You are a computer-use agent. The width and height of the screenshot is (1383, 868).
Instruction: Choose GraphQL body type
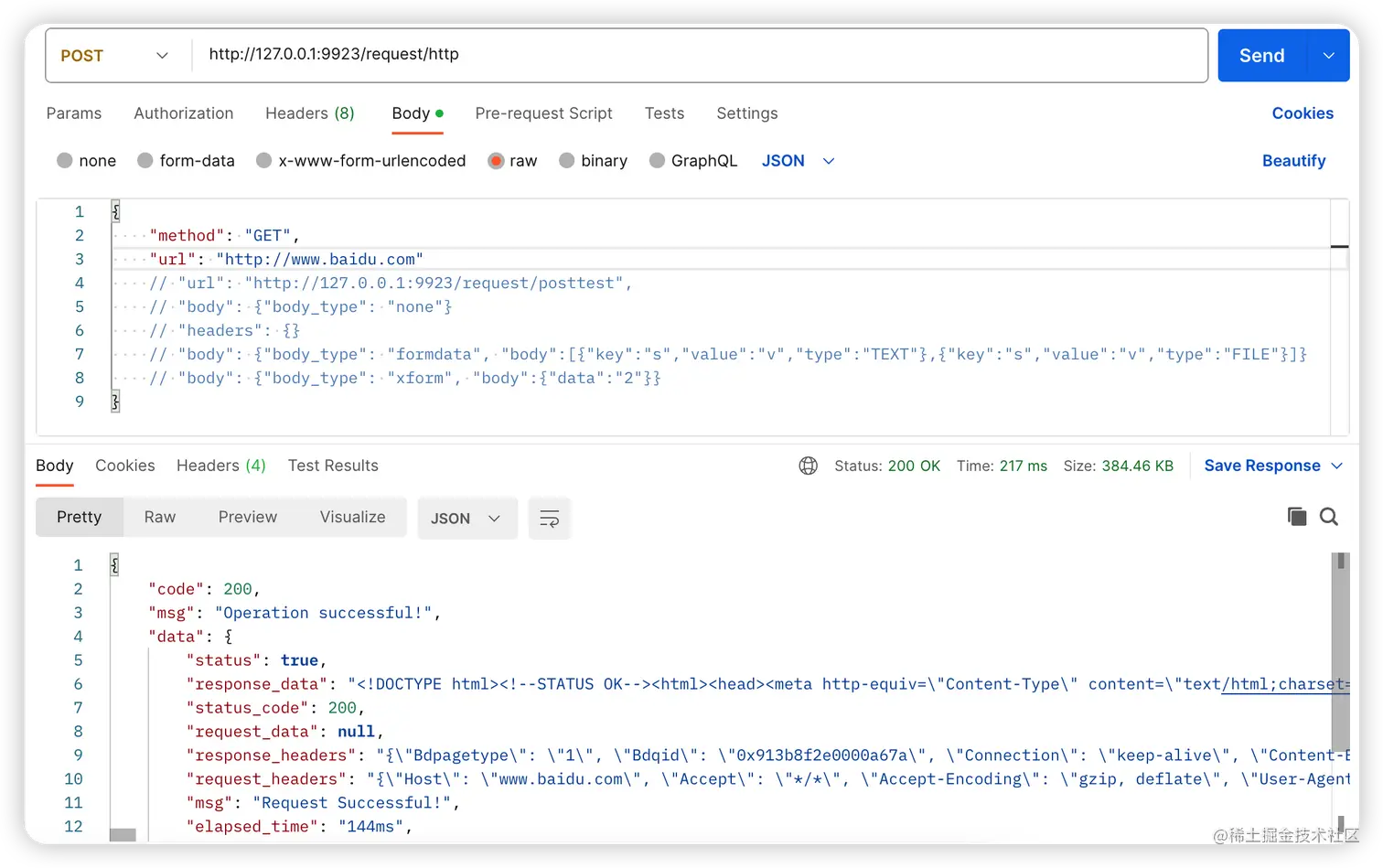657,161
